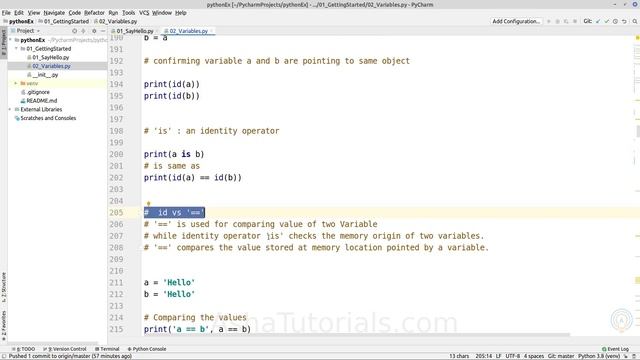Click pythonEx breadcrumb in navigation bar
This screenshot has width=640, height=360.
[x=18, y=21]
